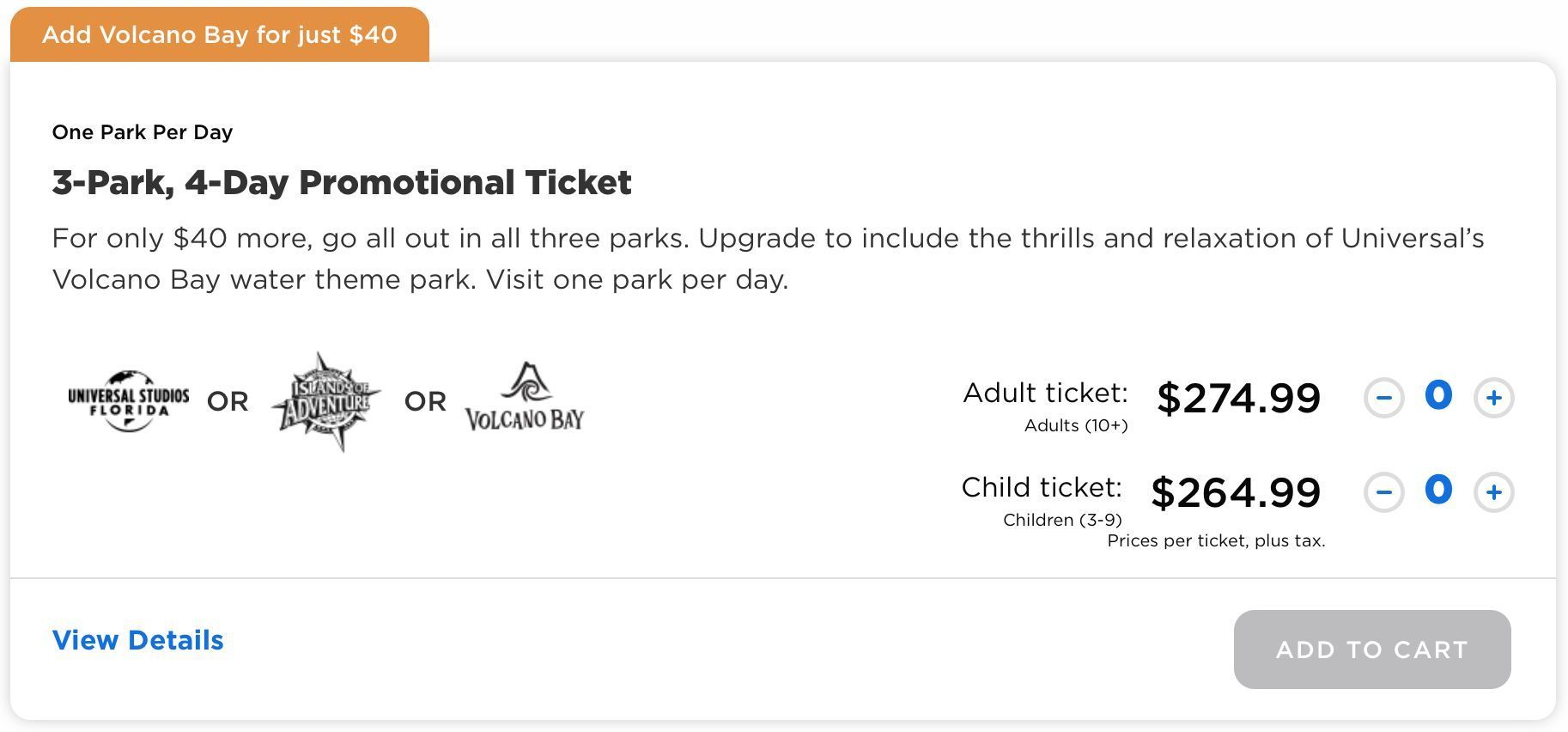Increase child ticket quantity with plus button
Image resolution: width=1568 pixels, height=732 pixels.
[x=1493, y=492]
